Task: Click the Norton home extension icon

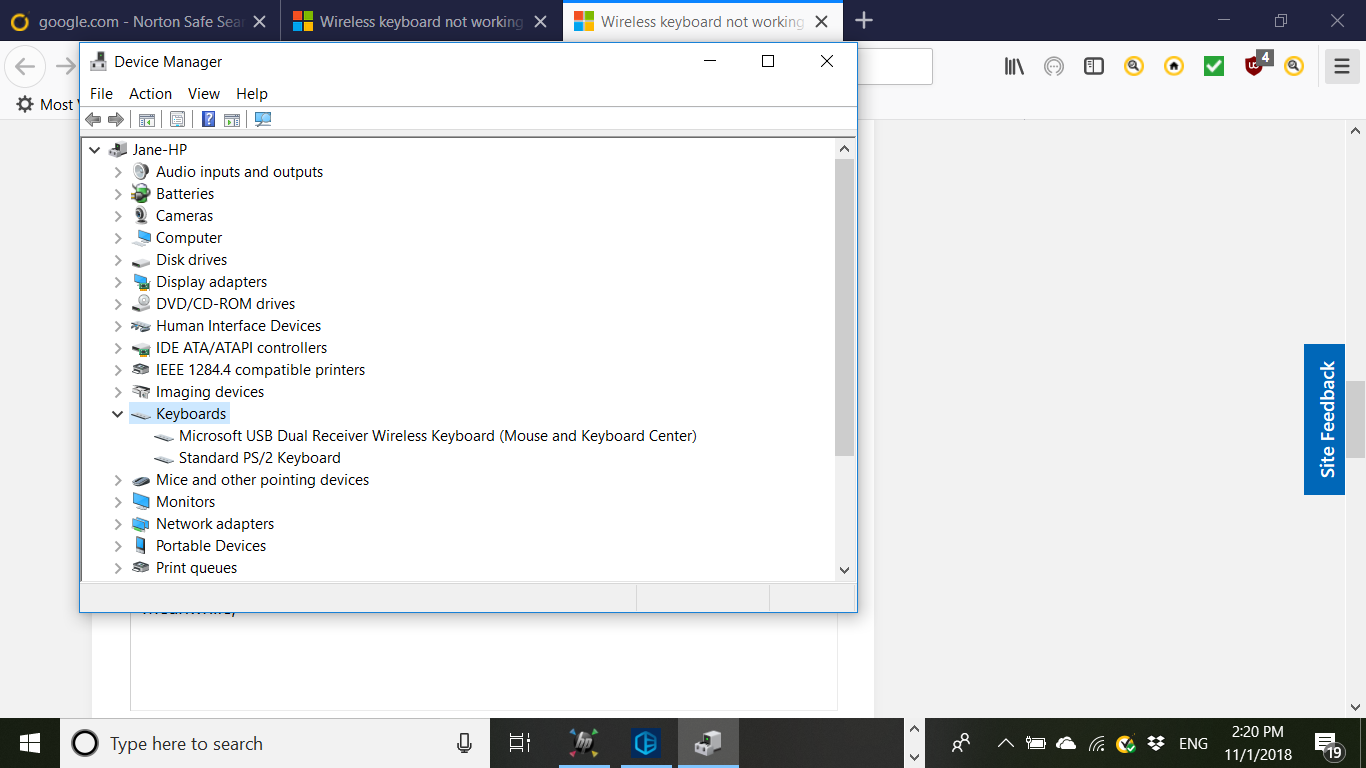Action: click(x=1174, y=67)
